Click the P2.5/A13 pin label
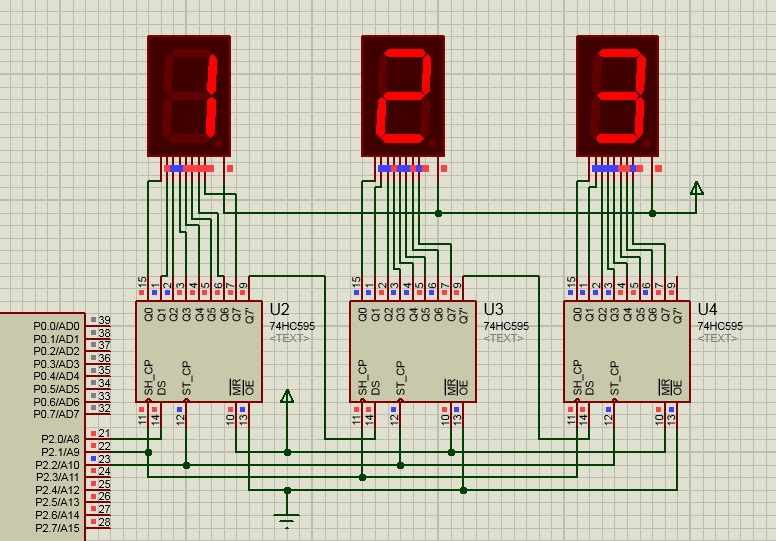The width and height of the screenshot is (776, 541). pyautogui.click(x=57, y=502)
